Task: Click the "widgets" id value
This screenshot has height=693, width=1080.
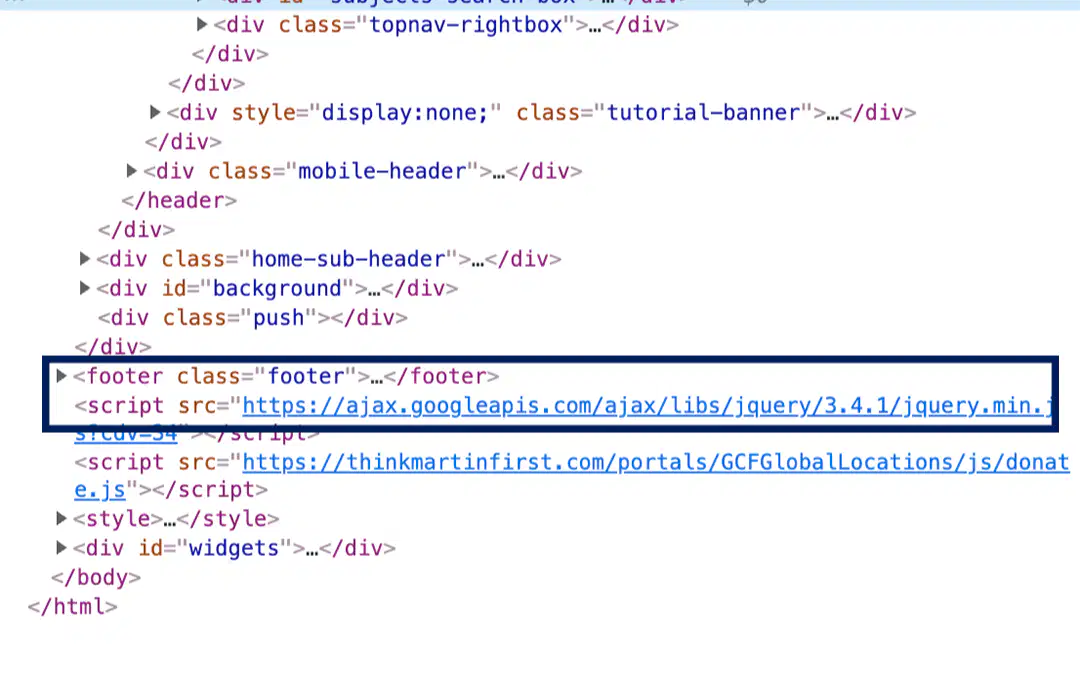Action: (x=233, y=548)
